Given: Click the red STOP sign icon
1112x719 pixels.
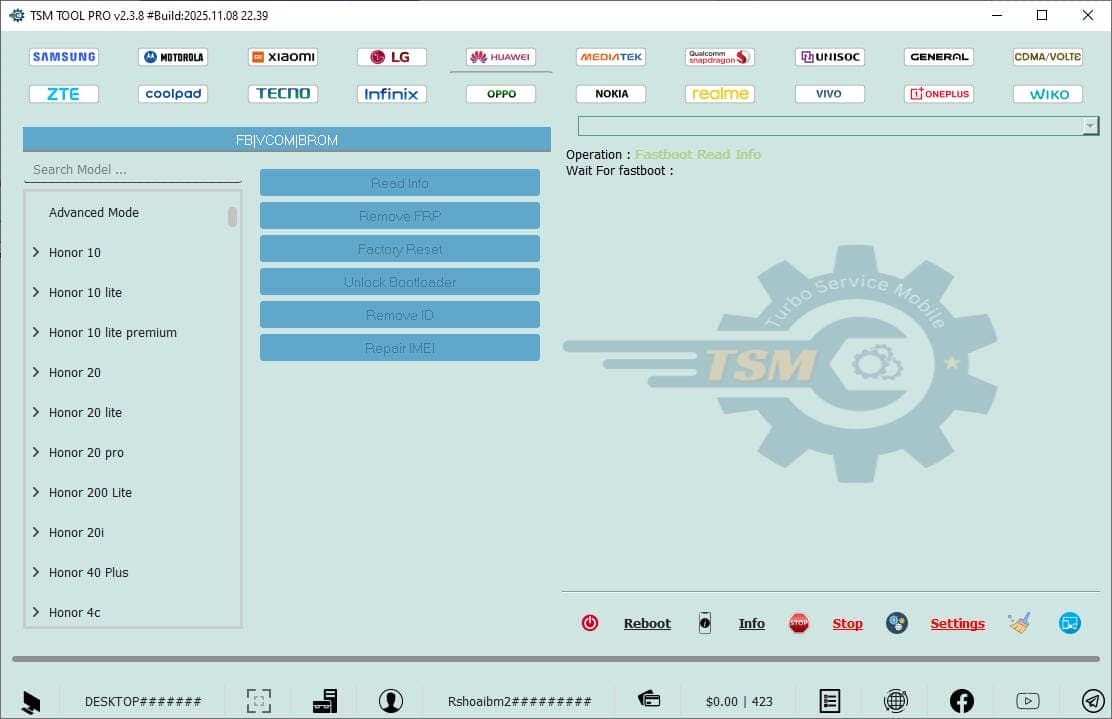Looking at the screenshot, I should [798, 622].
